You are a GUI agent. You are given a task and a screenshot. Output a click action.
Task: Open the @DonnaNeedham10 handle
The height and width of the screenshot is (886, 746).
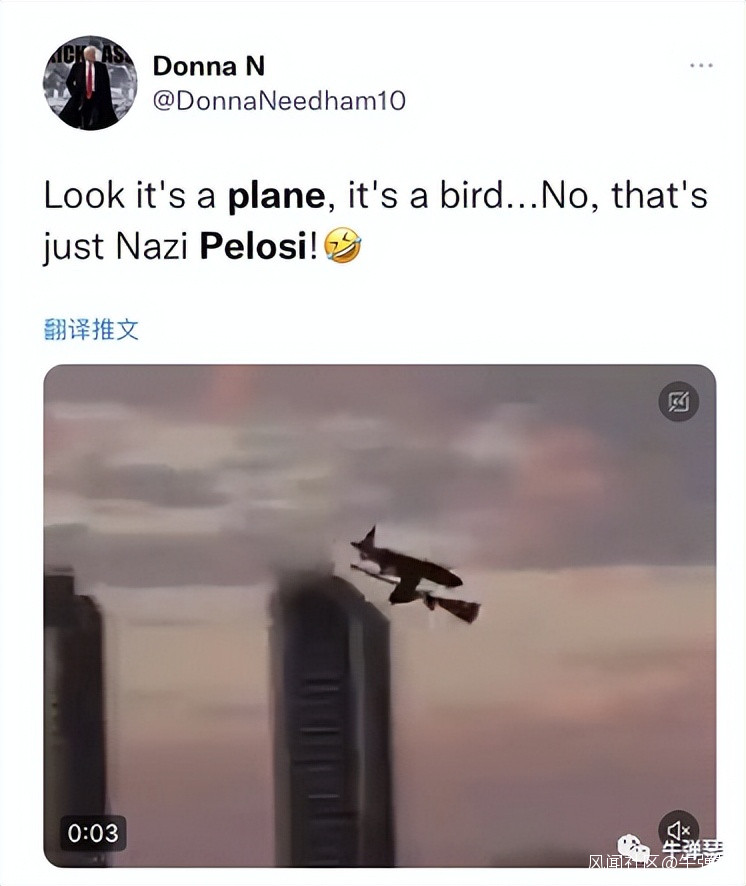(x=279, y=101)
